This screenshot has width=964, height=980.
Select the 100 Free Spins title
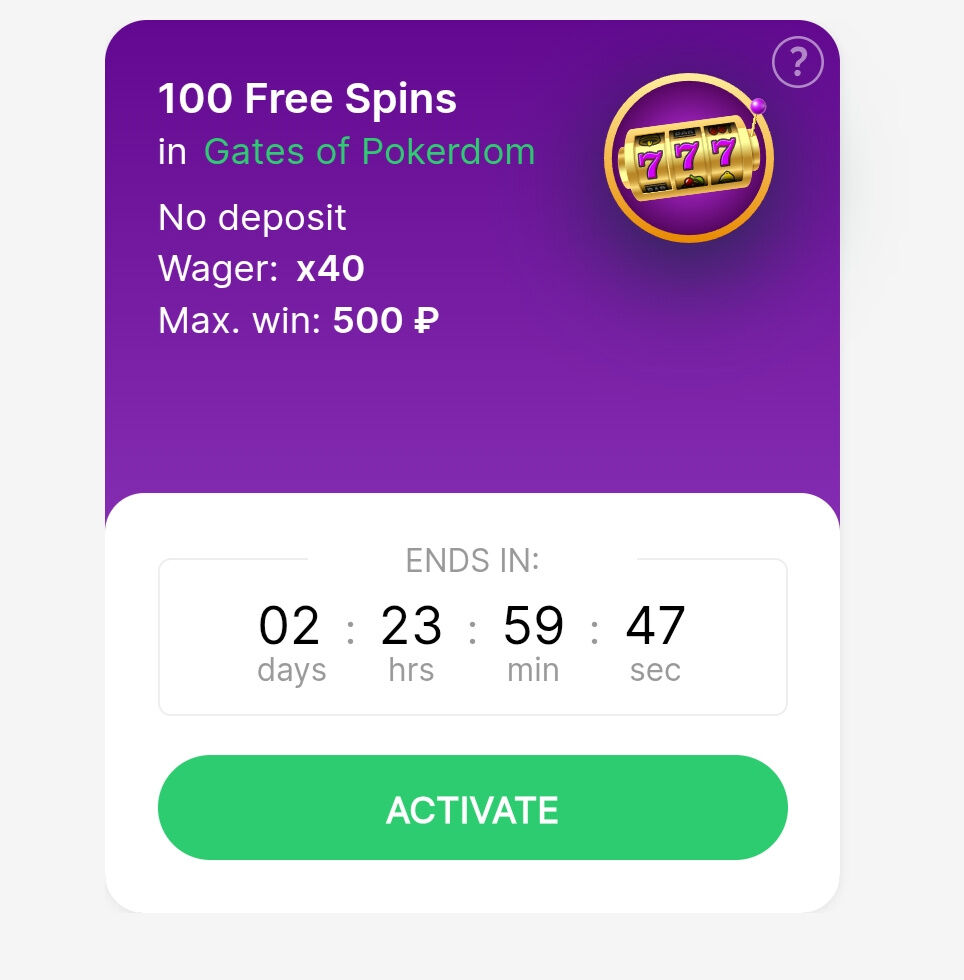(307, 98)
